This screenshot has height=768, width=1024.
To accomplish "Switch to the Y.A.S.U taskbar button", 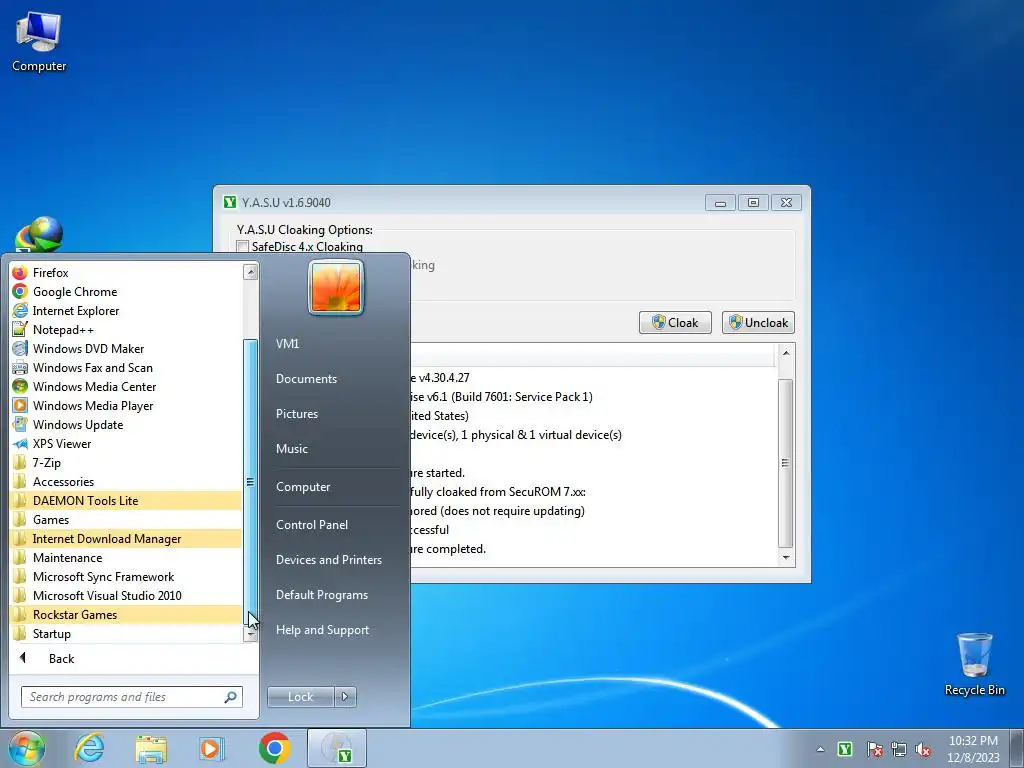I will coord(337,748).
